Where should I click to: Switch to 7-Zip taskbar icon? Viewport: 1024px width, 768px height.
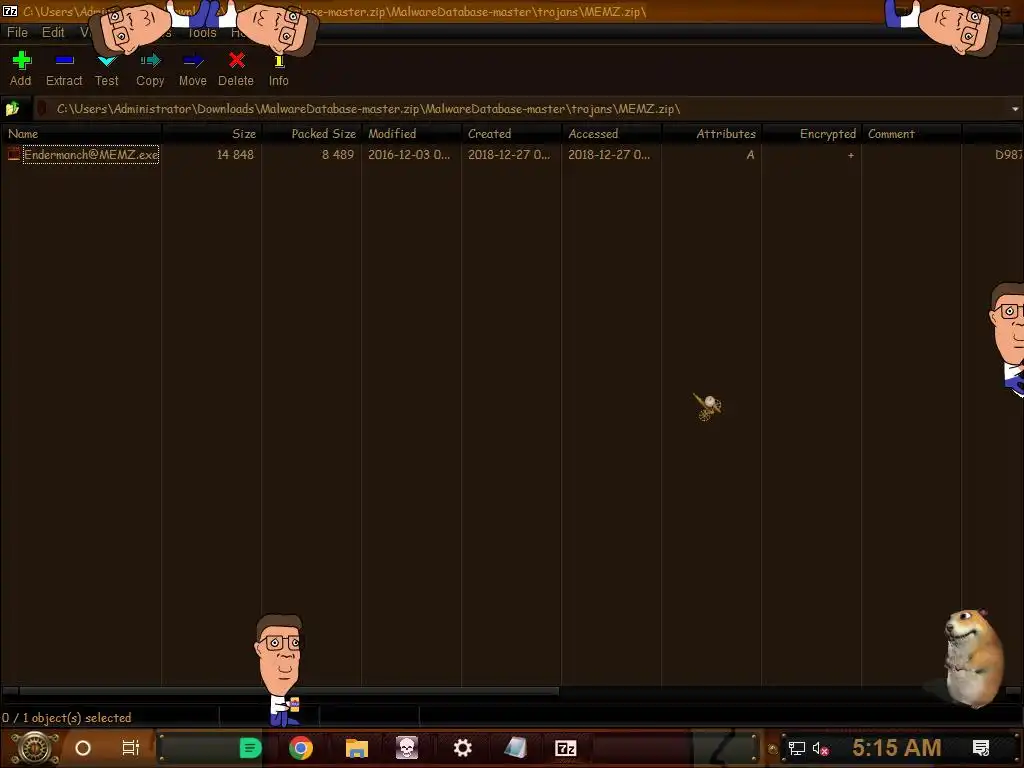pyautogui.click(x=566, y=748)
